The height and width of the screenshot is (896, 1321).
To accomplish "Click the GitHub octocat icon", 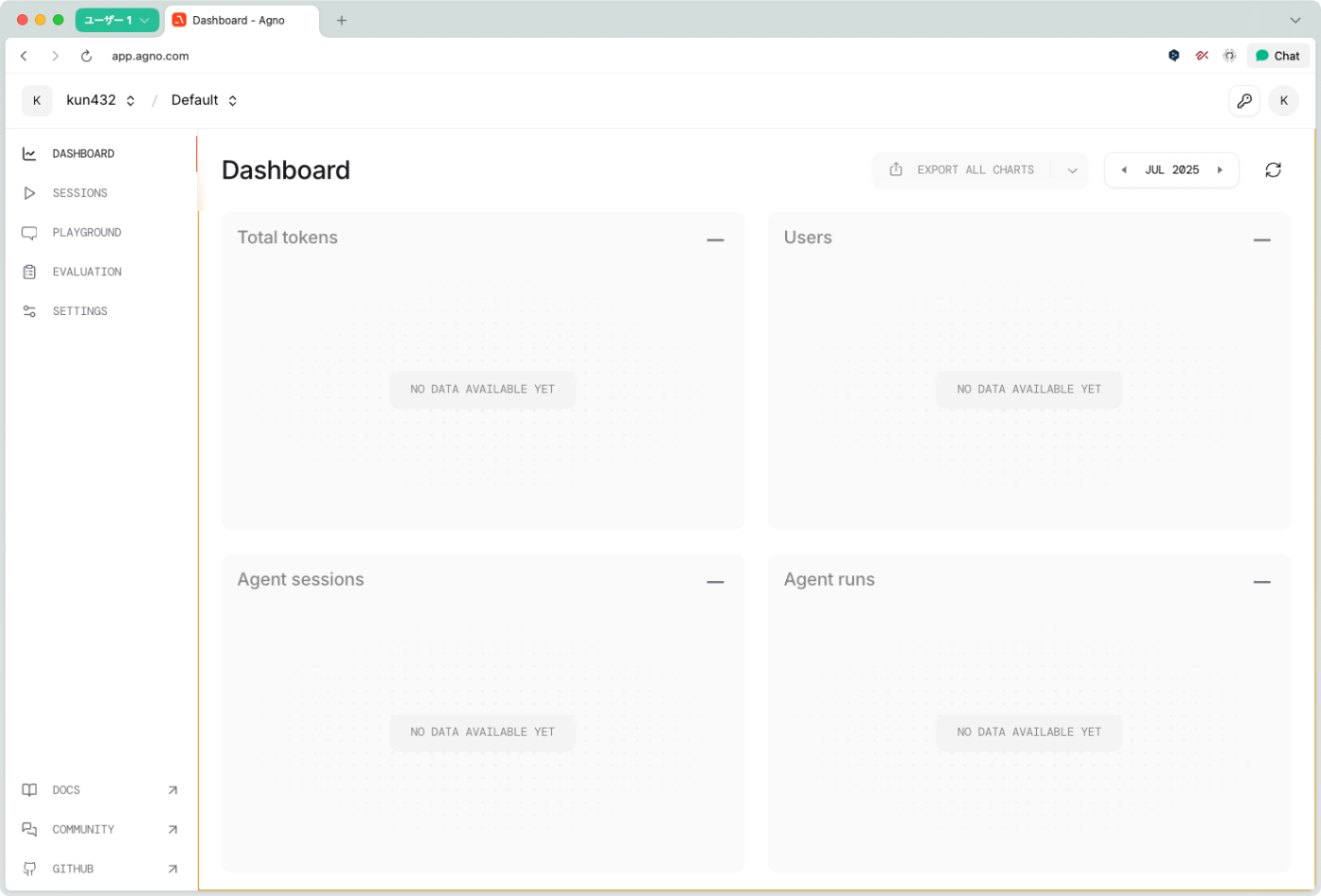I will [29, 869].
